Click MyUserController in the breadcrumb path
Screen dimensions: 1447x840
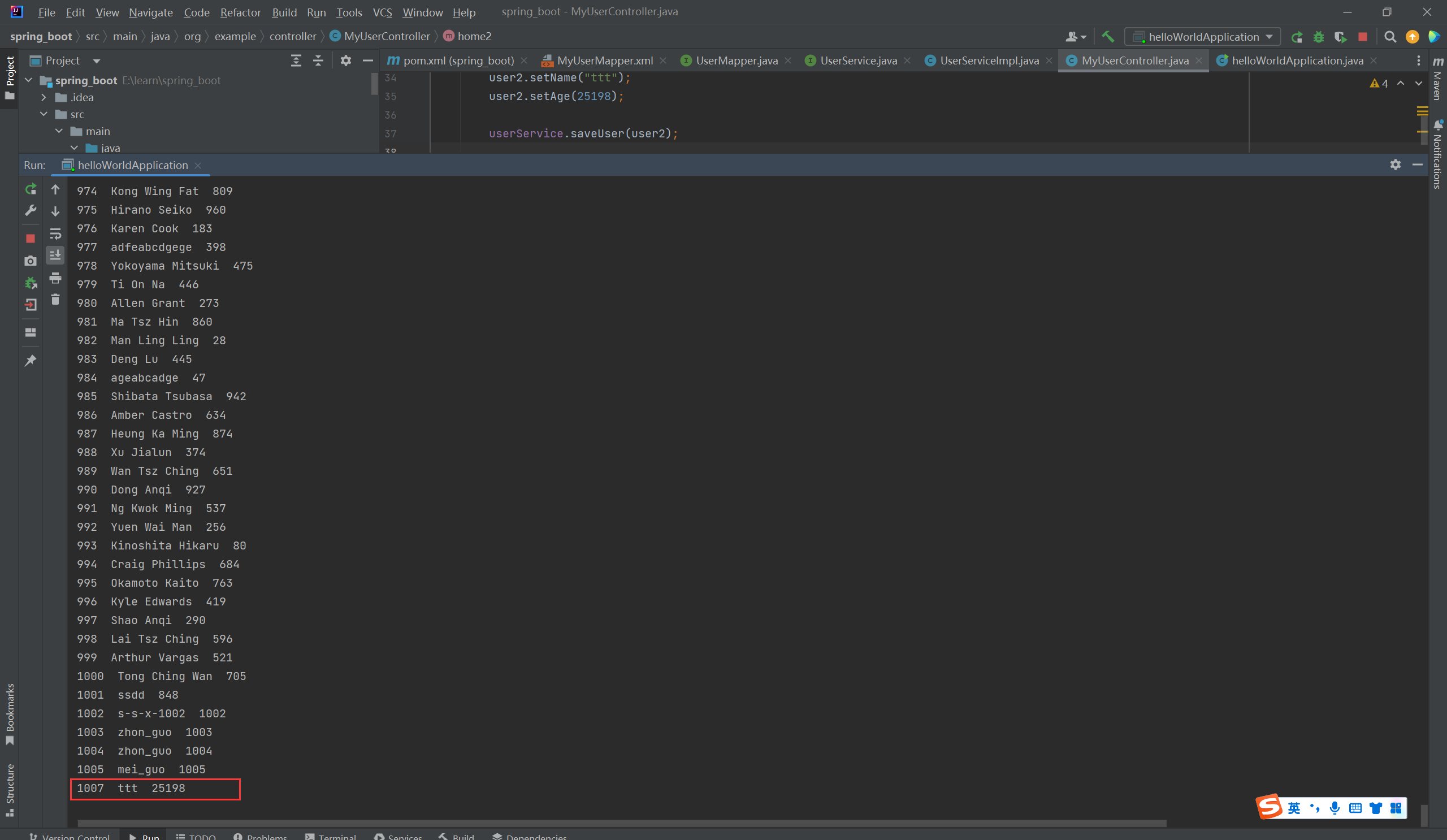coord(387,36)
